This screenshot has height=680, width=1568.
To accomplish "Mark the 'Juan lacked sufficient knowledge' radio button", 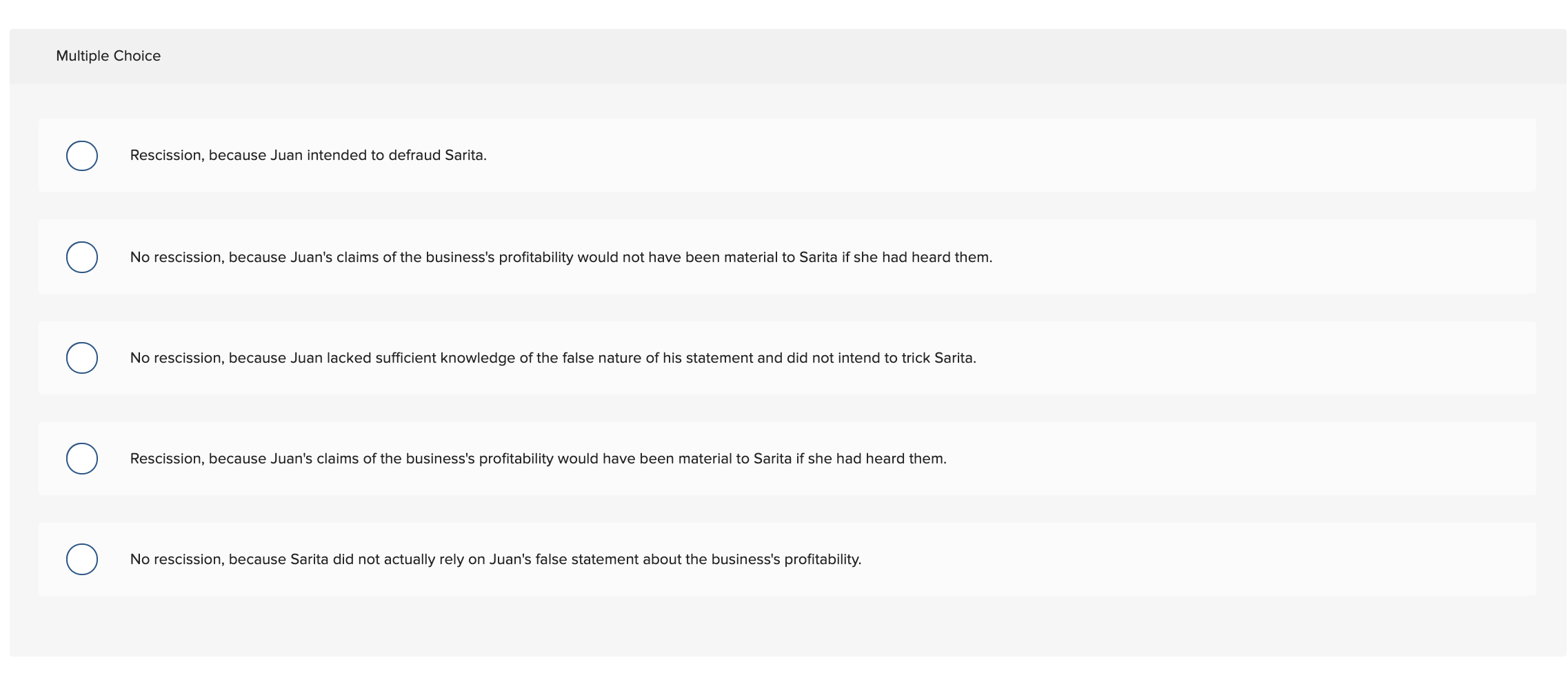I will pos(82,358).
